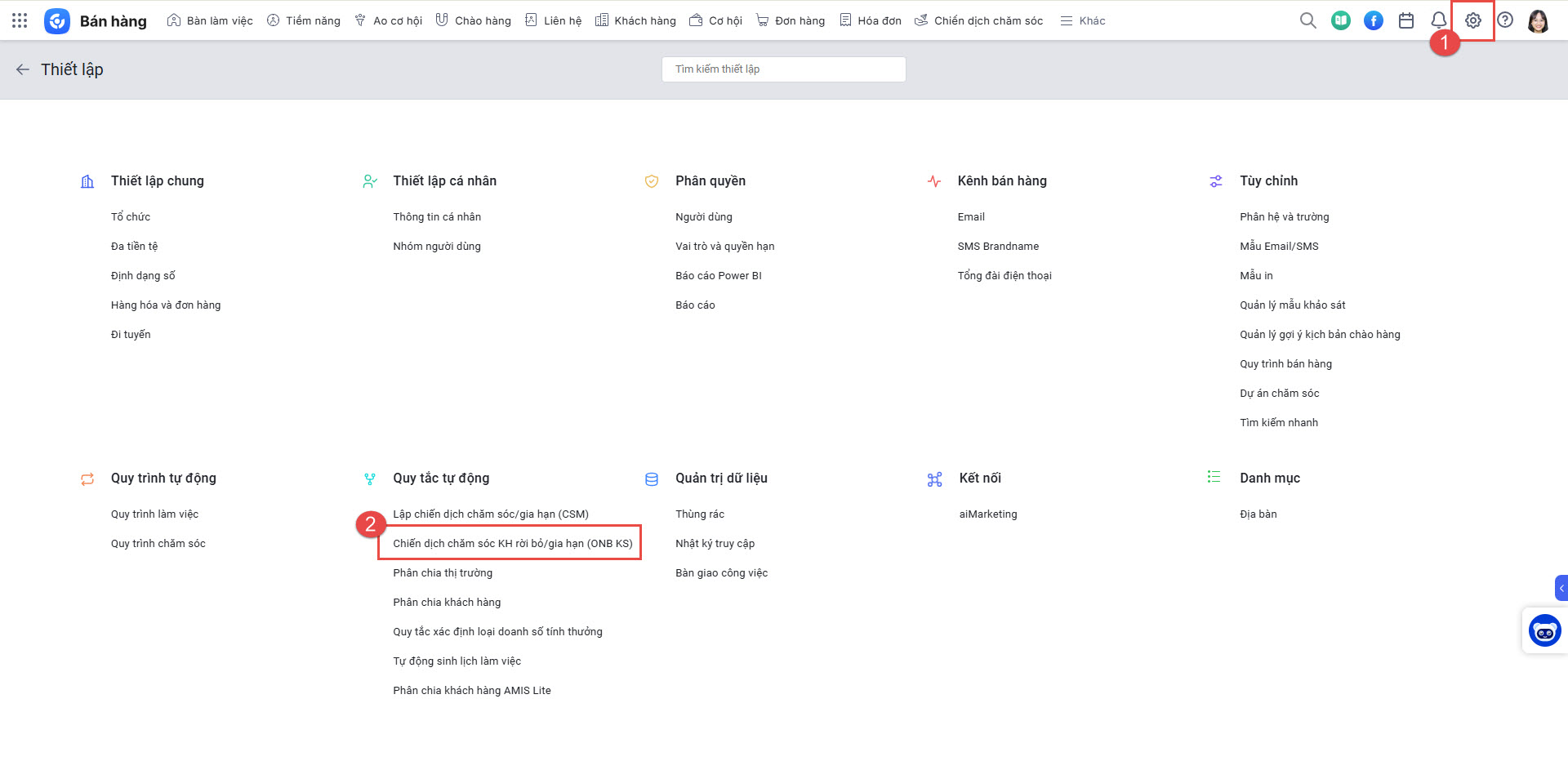Screen dimensions: 1568x779
Task: Go back using the Thiết lập arrow
Action: pos(23,69)
